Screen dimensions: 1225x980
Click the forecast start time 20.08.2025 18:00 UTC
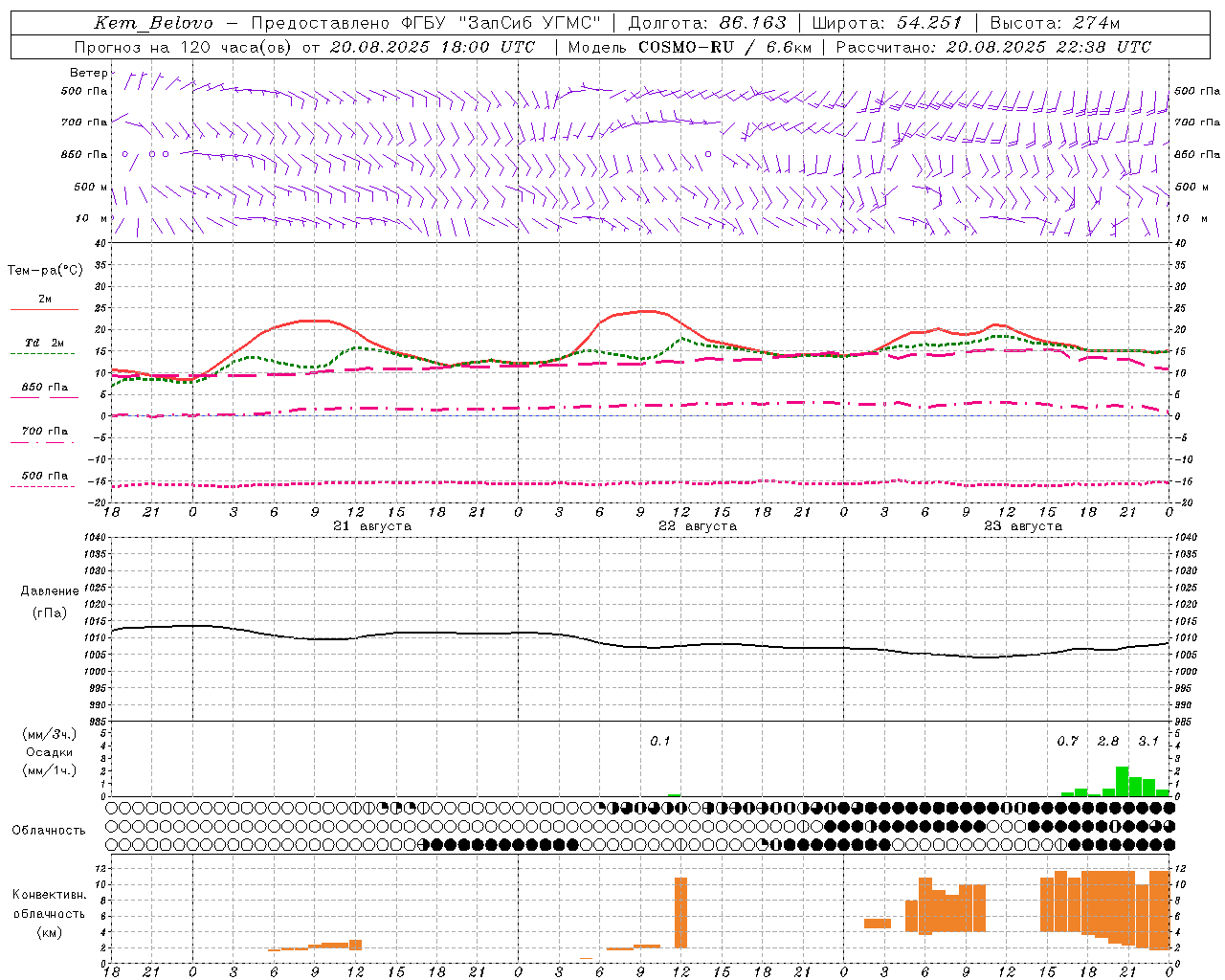(x=432, y=47)
